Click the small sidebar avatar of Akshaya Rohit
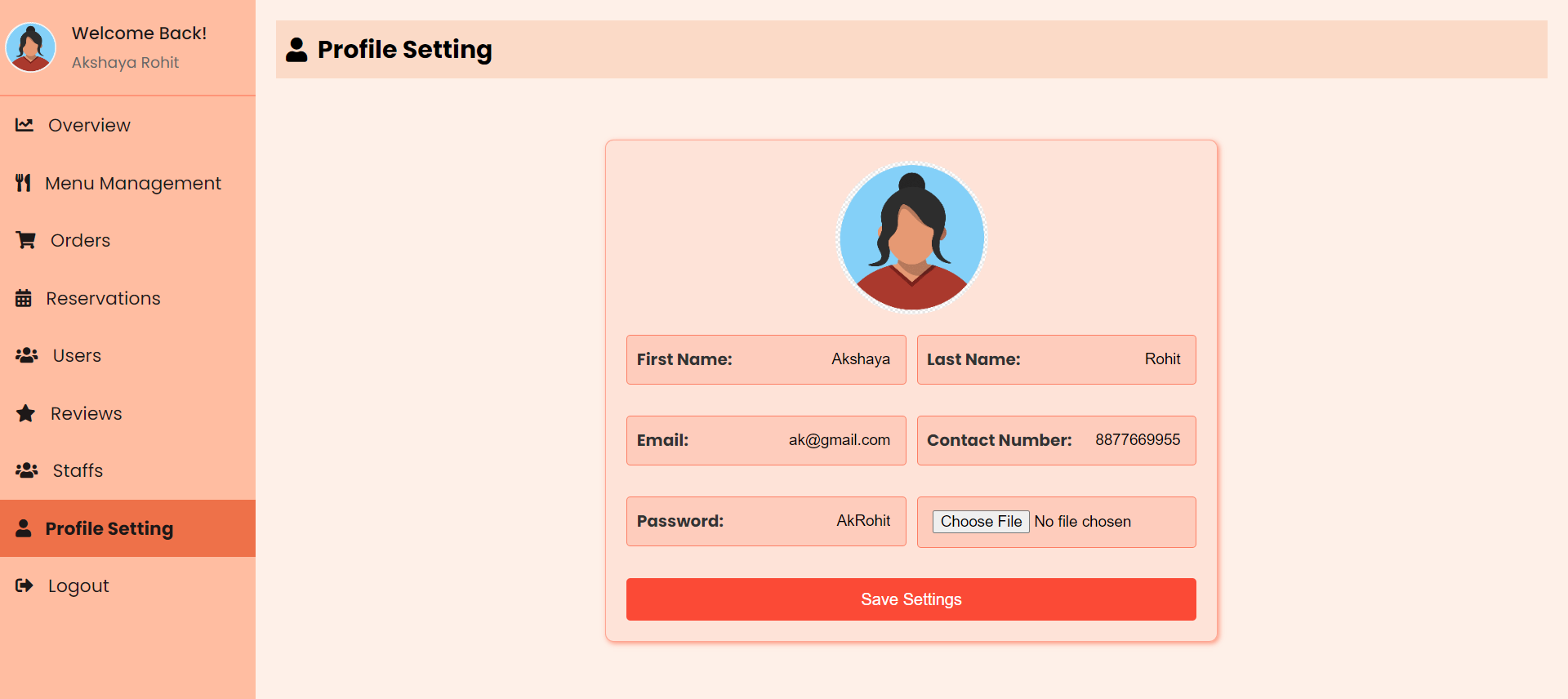 click(31, 47)
